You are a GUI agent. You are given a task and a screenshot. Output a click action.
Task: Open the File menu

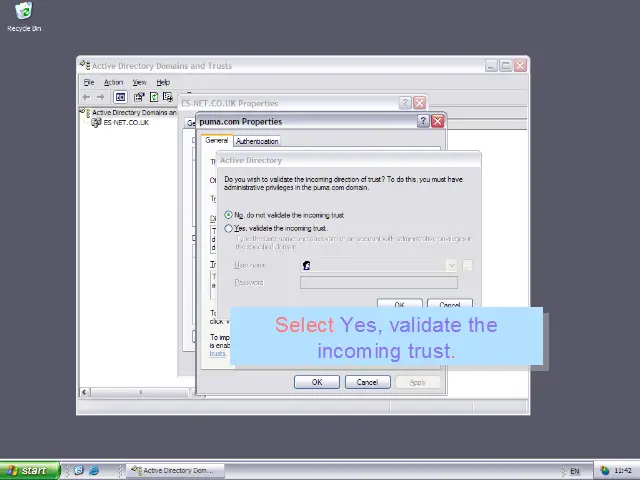tap(89, 82)
